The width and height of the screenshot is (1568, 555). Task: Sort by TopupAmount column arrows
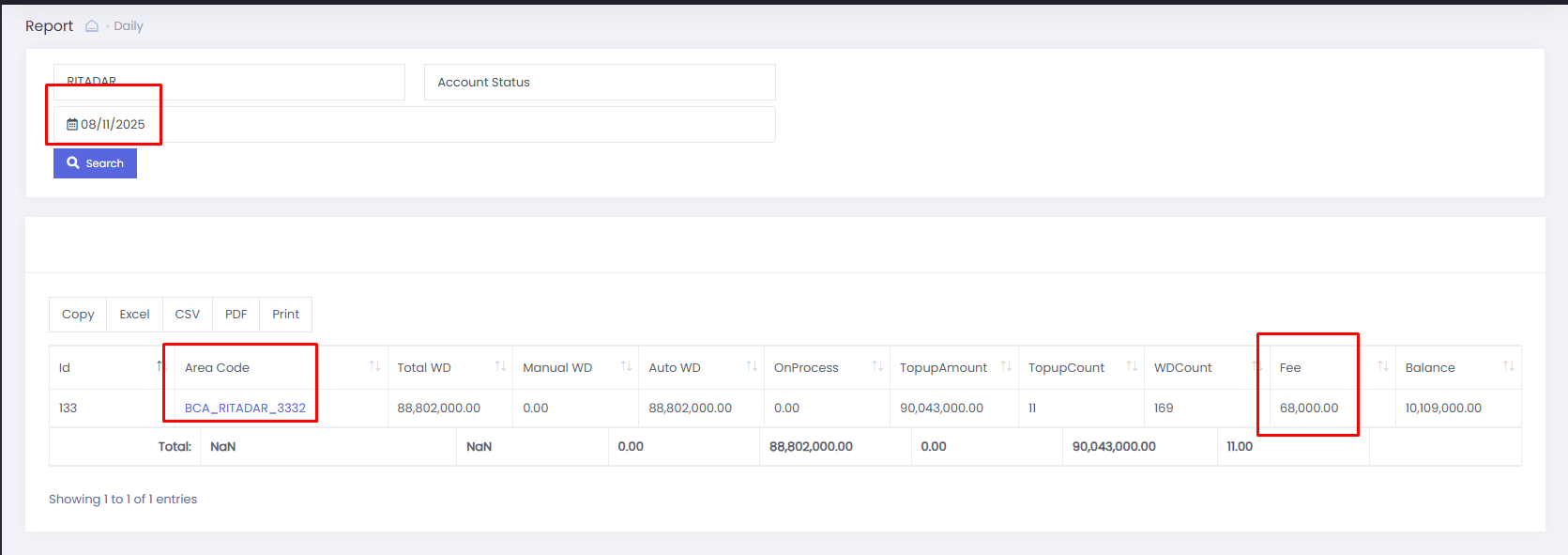pyautogui.click(x=1006, y=366)
